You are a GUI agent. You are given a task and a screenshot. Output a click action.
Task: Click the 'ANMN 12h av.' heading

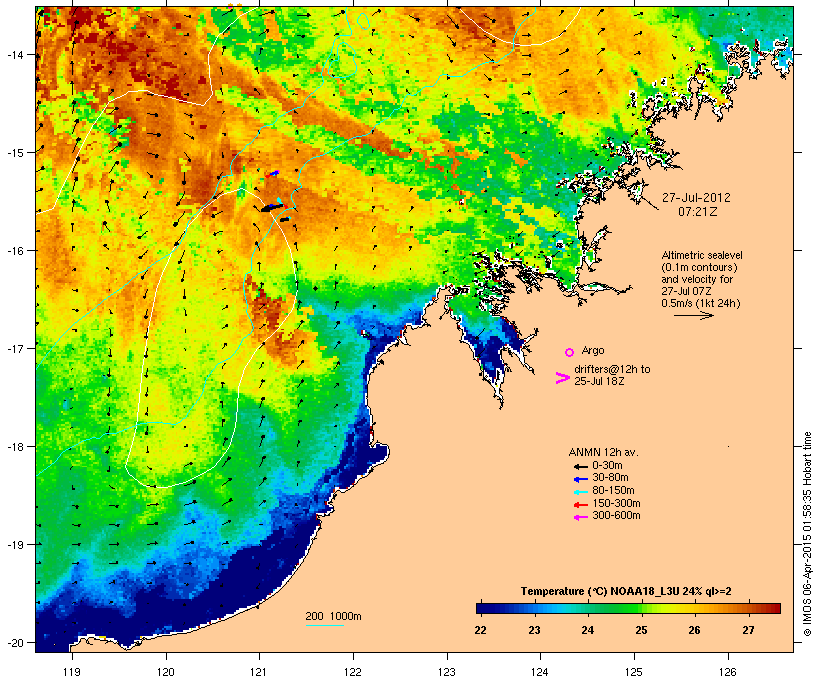pyautogui.click(x=603, y=452)
